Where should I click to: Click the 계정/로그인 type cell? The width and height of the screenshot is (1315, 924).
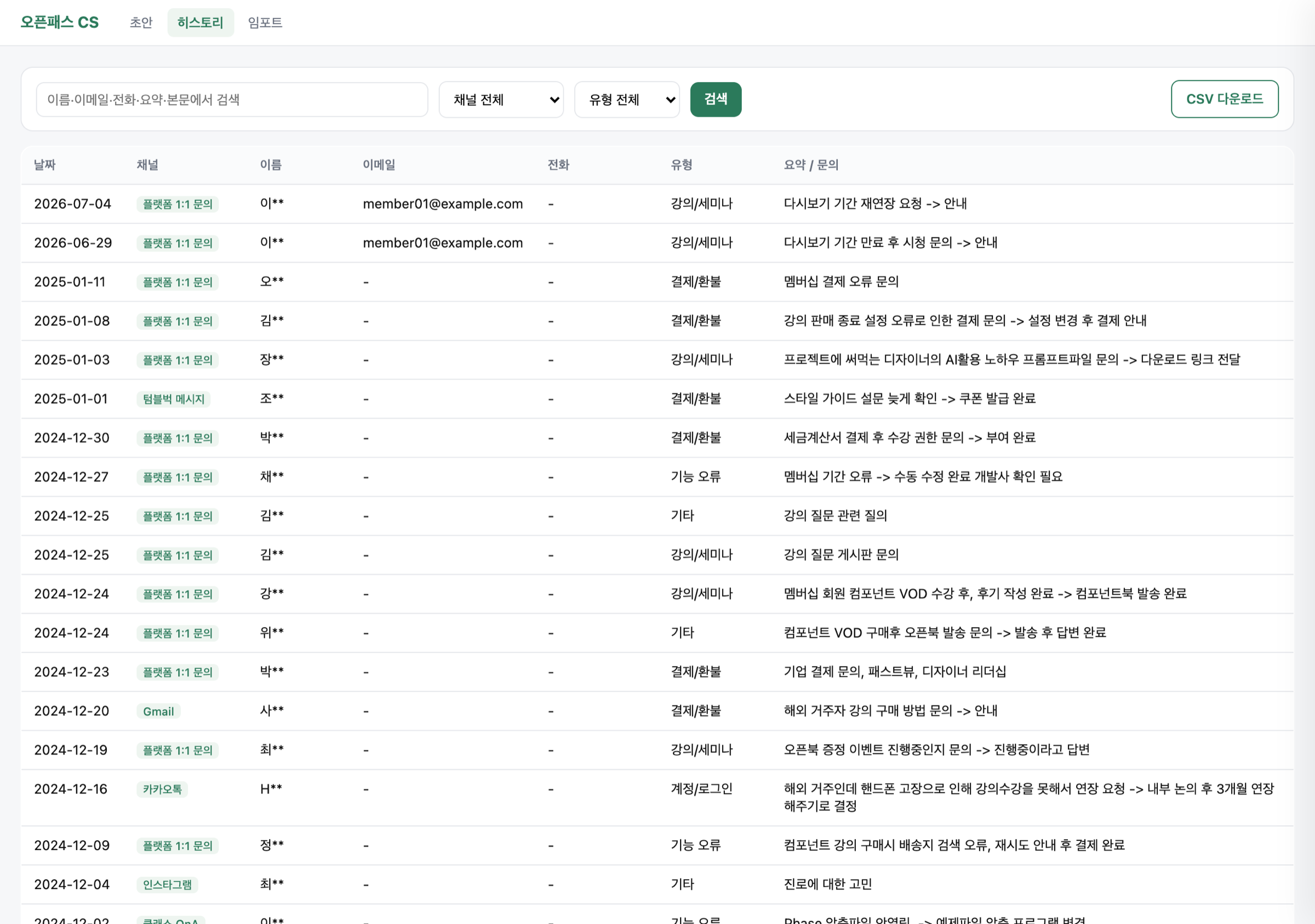701,789
